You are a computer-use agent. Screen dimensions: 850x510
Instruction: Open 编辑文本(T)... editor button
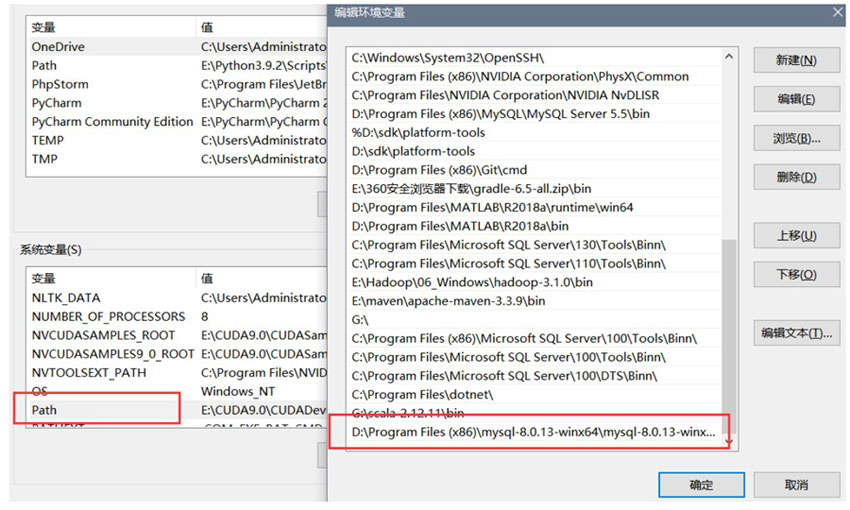pos(796,333)
